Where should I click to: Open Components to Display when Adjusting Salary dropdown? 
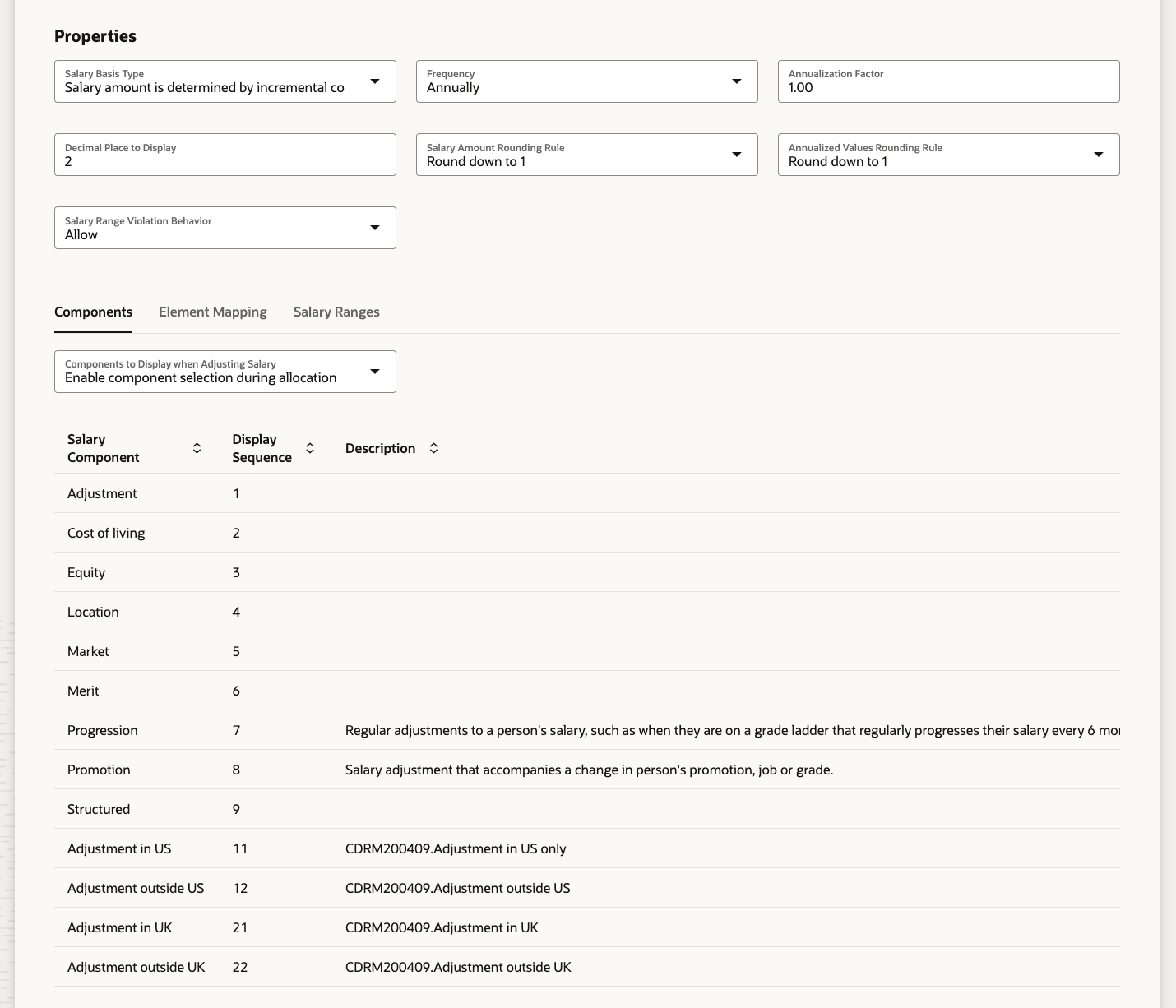[225, 372]
